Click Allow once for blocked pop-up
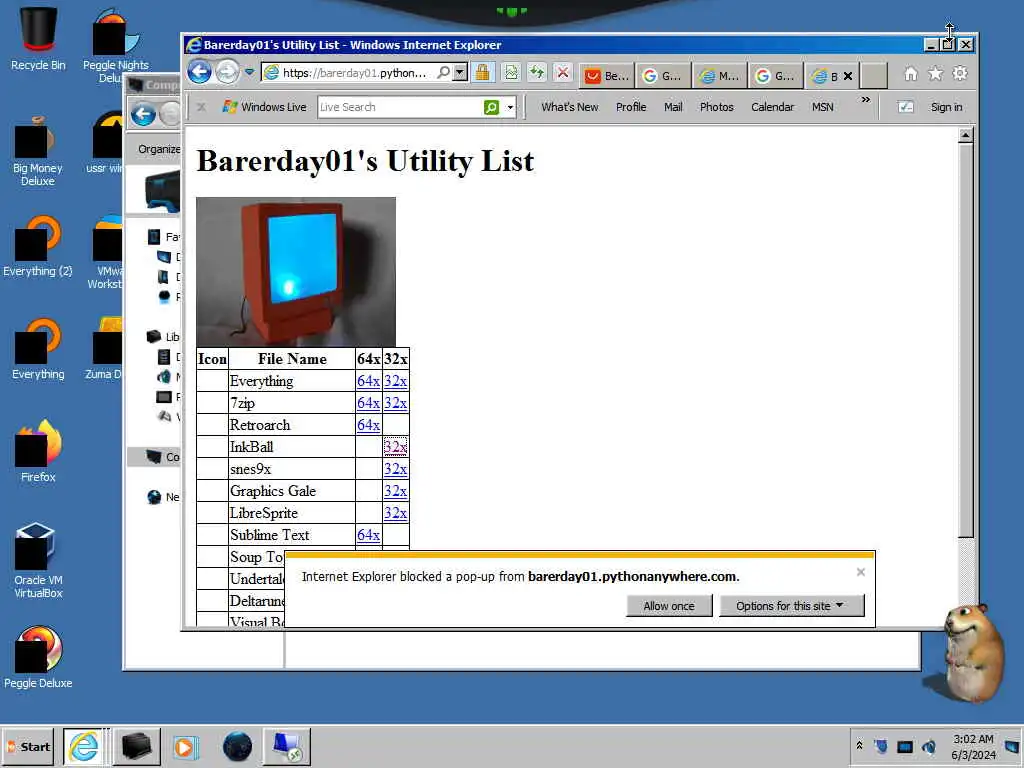Viewport: 1024px width, 768px height. 669,605
